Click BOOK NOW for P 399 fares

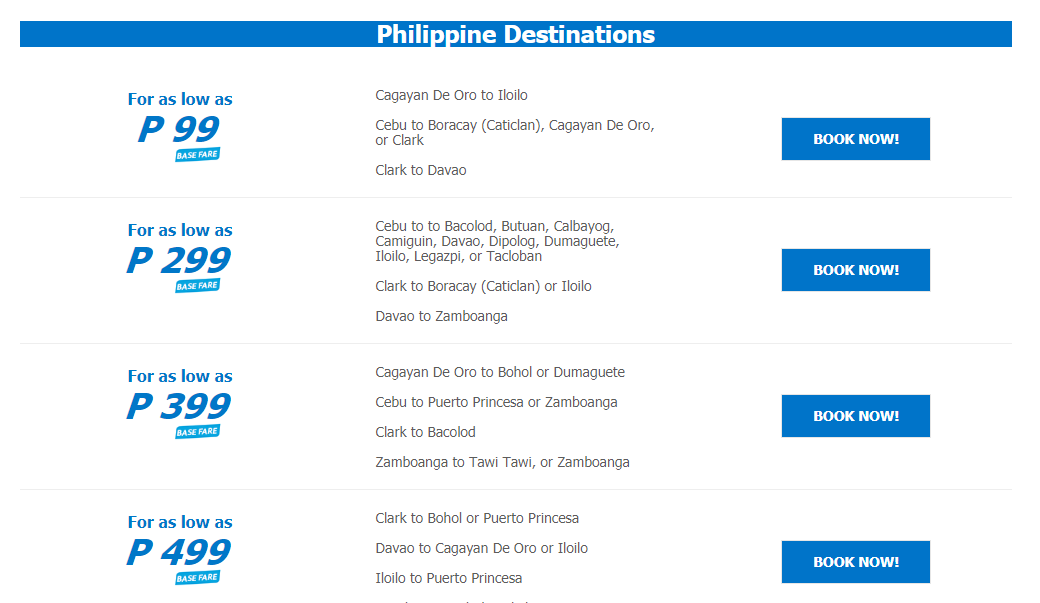856,416
